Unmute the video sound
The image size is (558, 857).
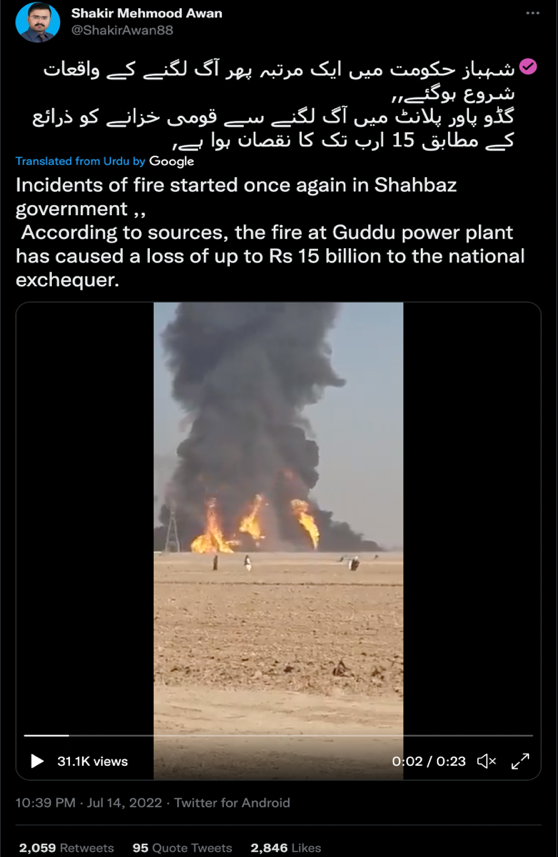(x=486, y=761)
